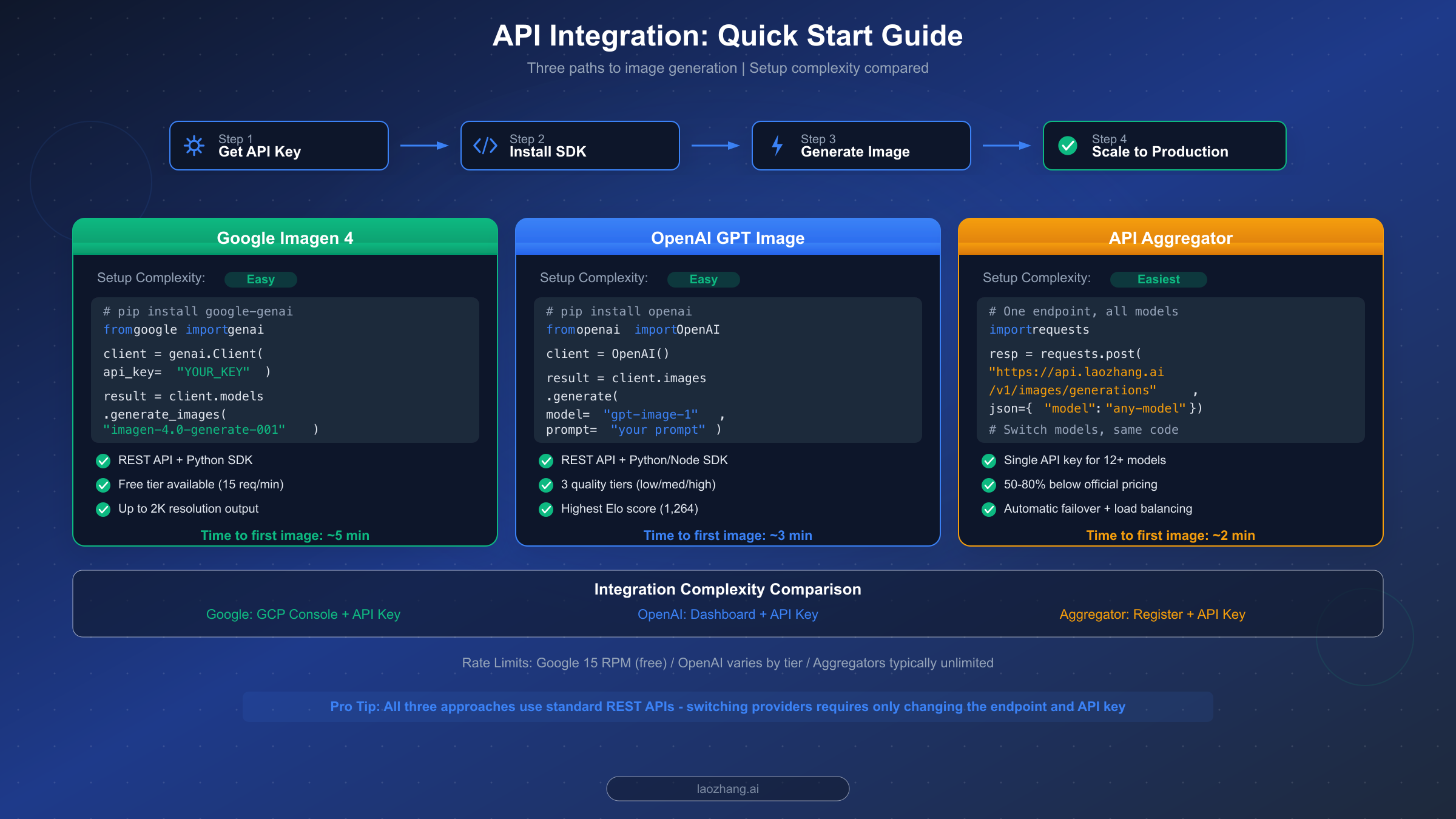Toggle the checkmark for '3 quality tiers (low/med/high)'

[545, 485]
